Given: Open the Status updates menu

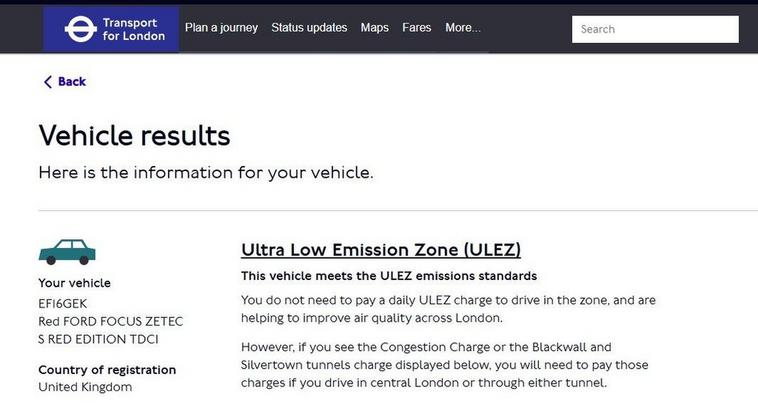Looking at the screenshot, I should pyautogui.click(x=309, y=28).
